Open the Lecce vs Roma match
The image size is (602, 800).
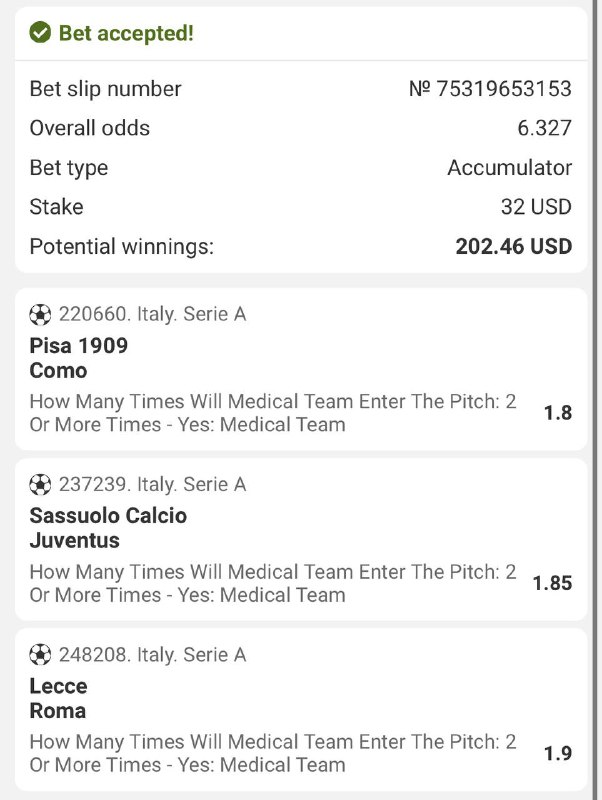[58, 698]
